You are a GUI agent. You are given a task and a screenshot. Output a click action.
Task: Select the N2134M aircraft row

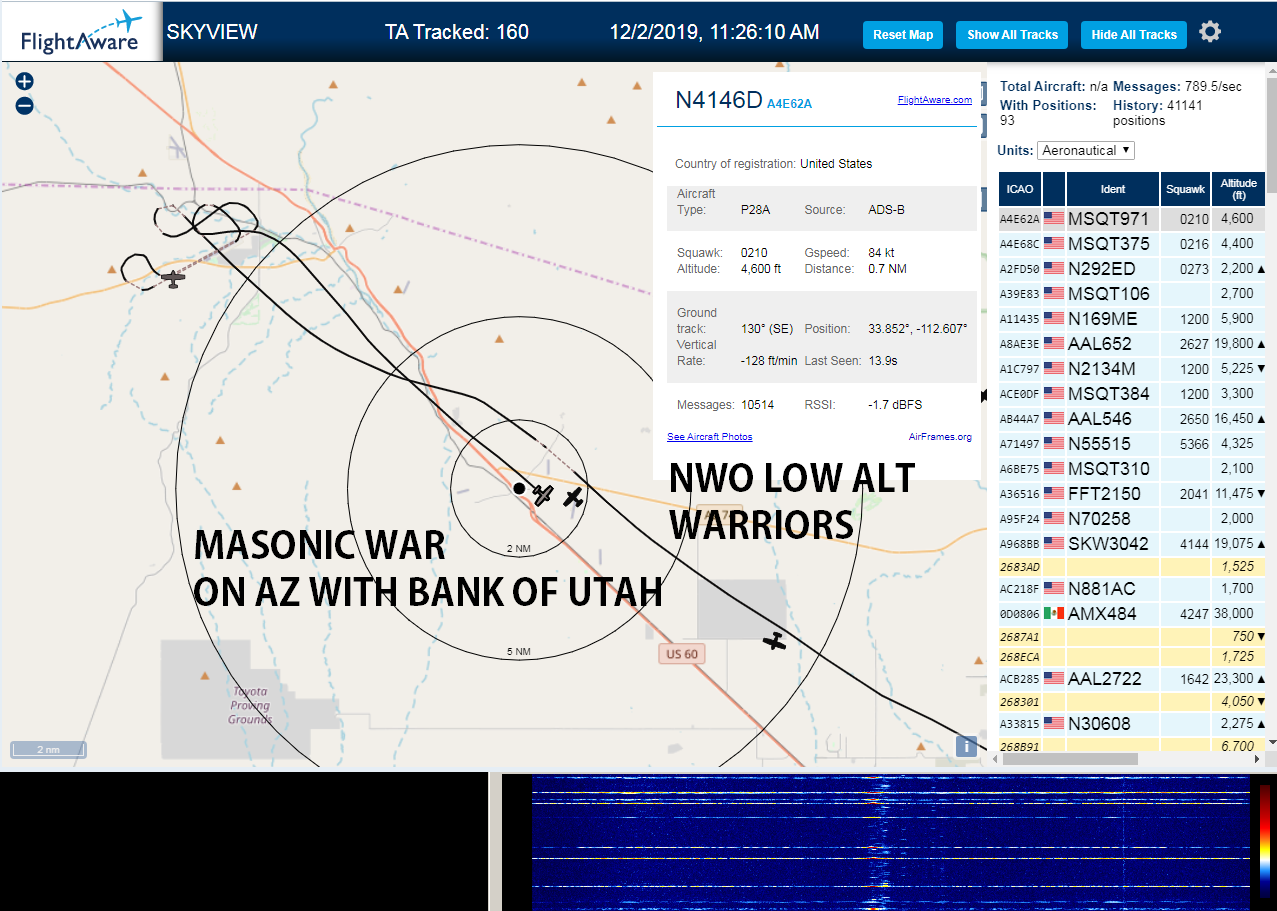(1132, 368)
